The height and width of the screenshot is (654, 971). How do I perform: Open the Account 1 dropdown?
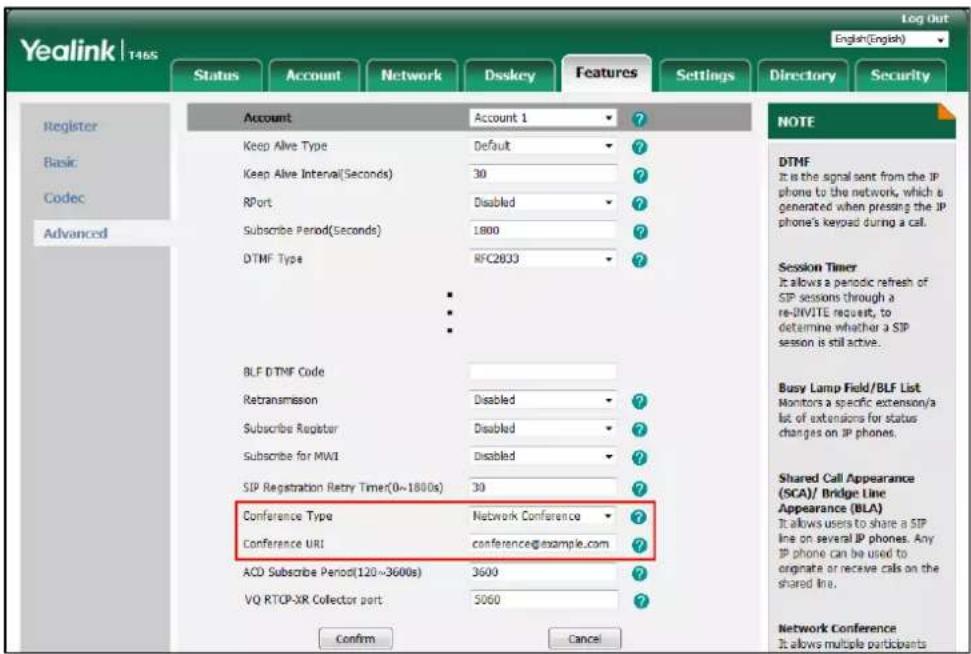[x=543, y=118]
